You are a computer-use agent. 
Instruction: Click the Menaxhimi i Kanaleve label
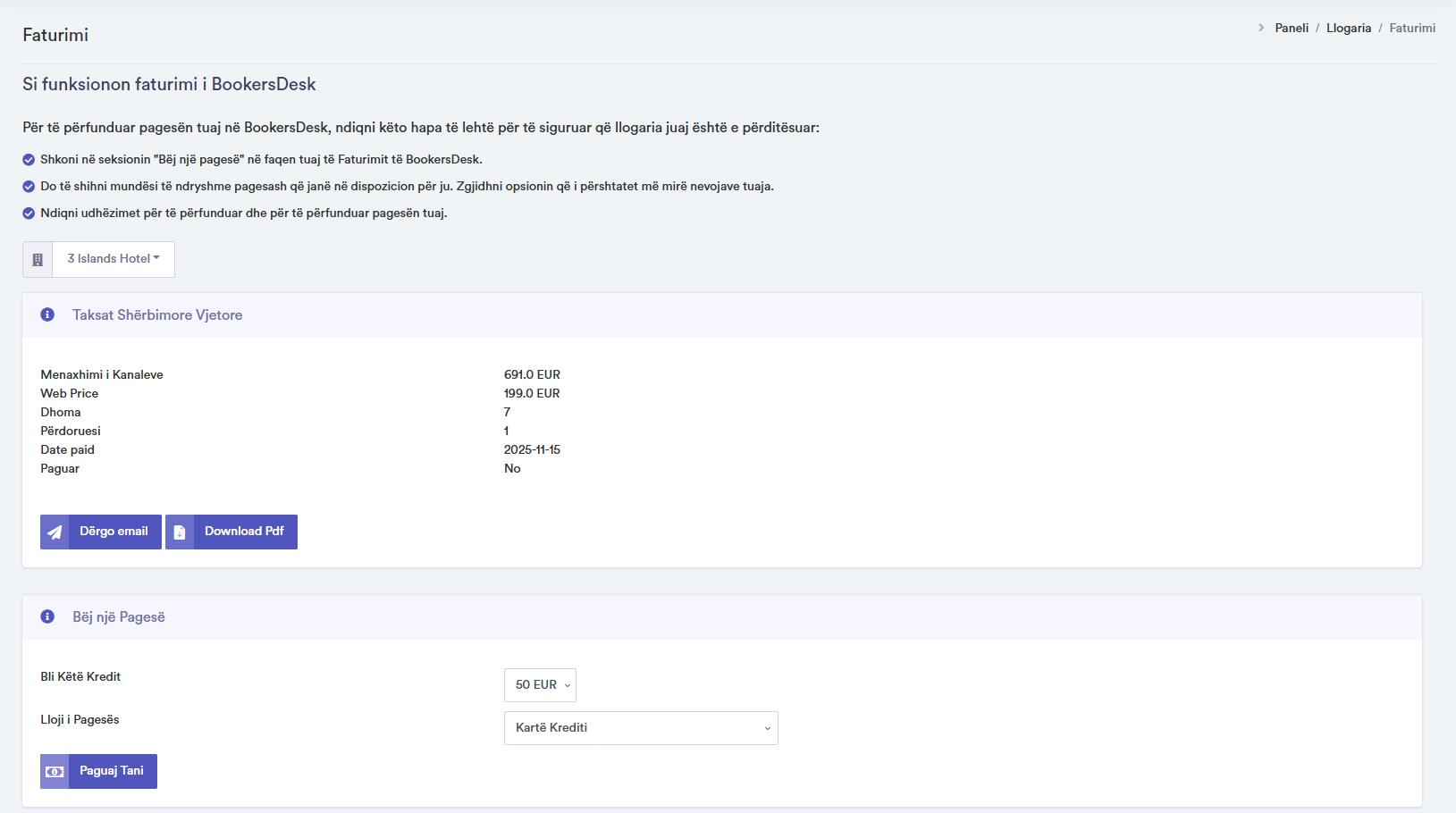102,374
